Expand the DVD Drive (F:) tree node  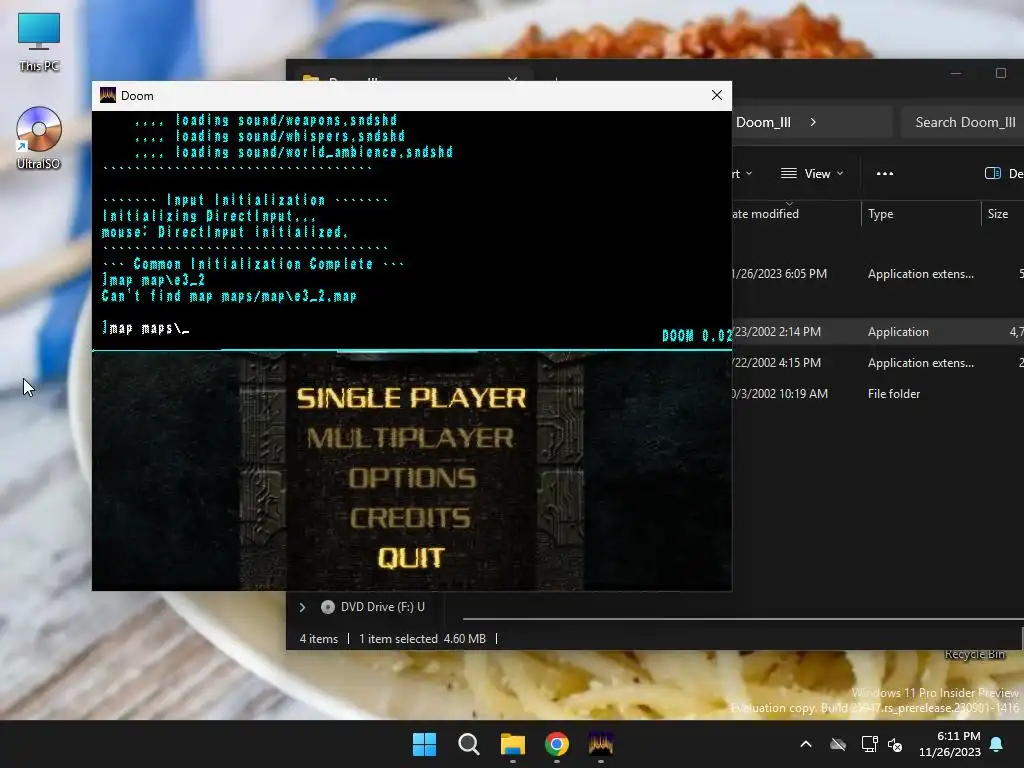point(302,607)
